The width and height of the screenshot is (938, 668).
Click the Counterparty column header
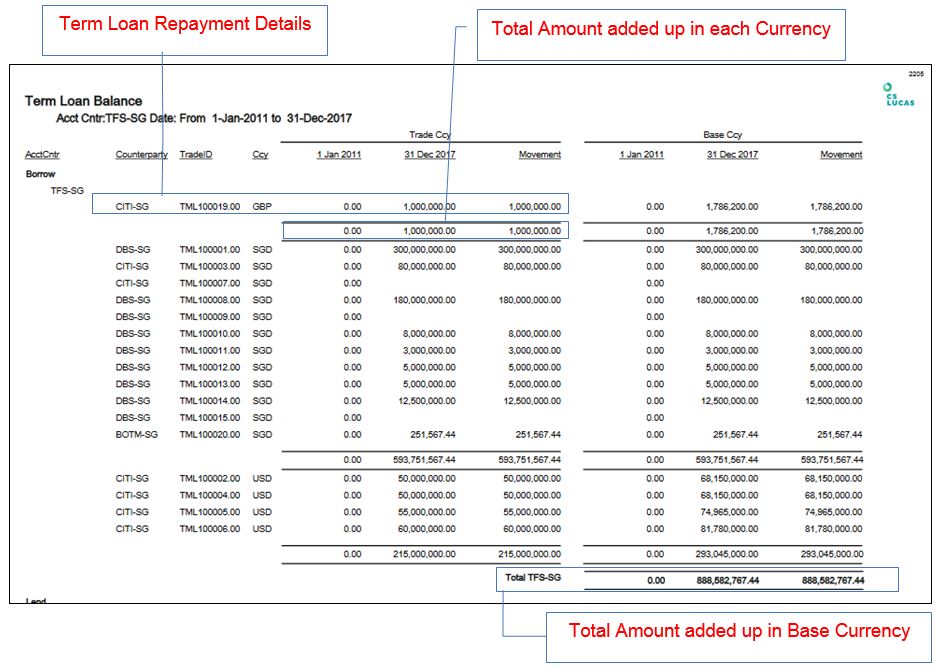[x=141, y=154]
